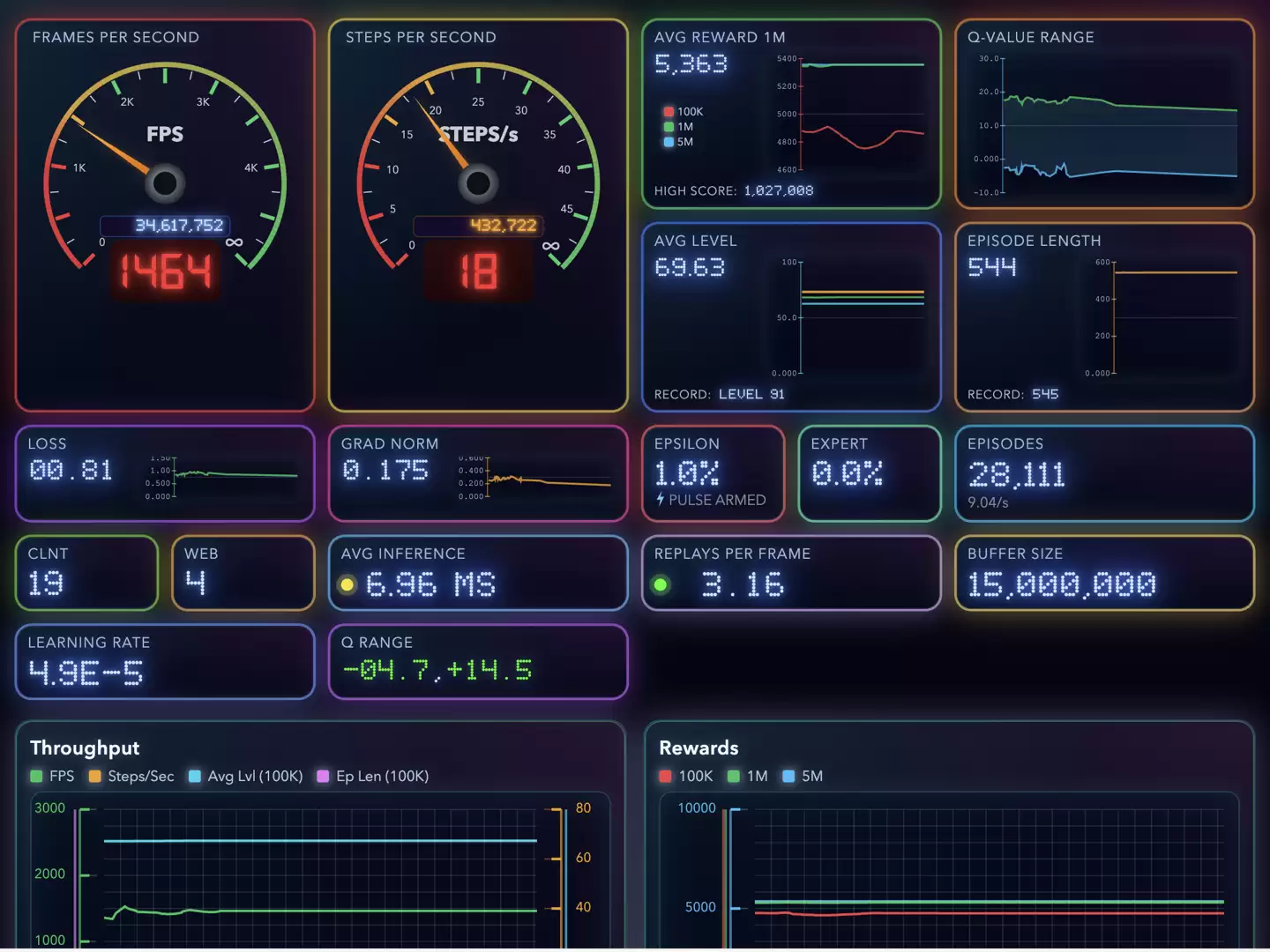Toggle the 100K series in Rewards chart legend

[x=686, y=776]
